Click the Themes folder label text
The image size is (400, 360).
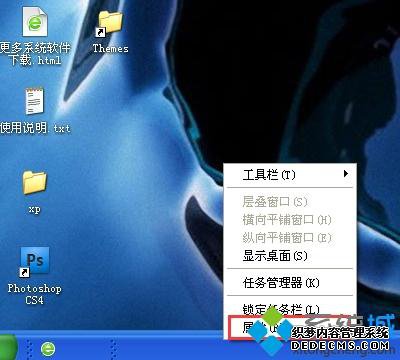(x=110, y=49)
